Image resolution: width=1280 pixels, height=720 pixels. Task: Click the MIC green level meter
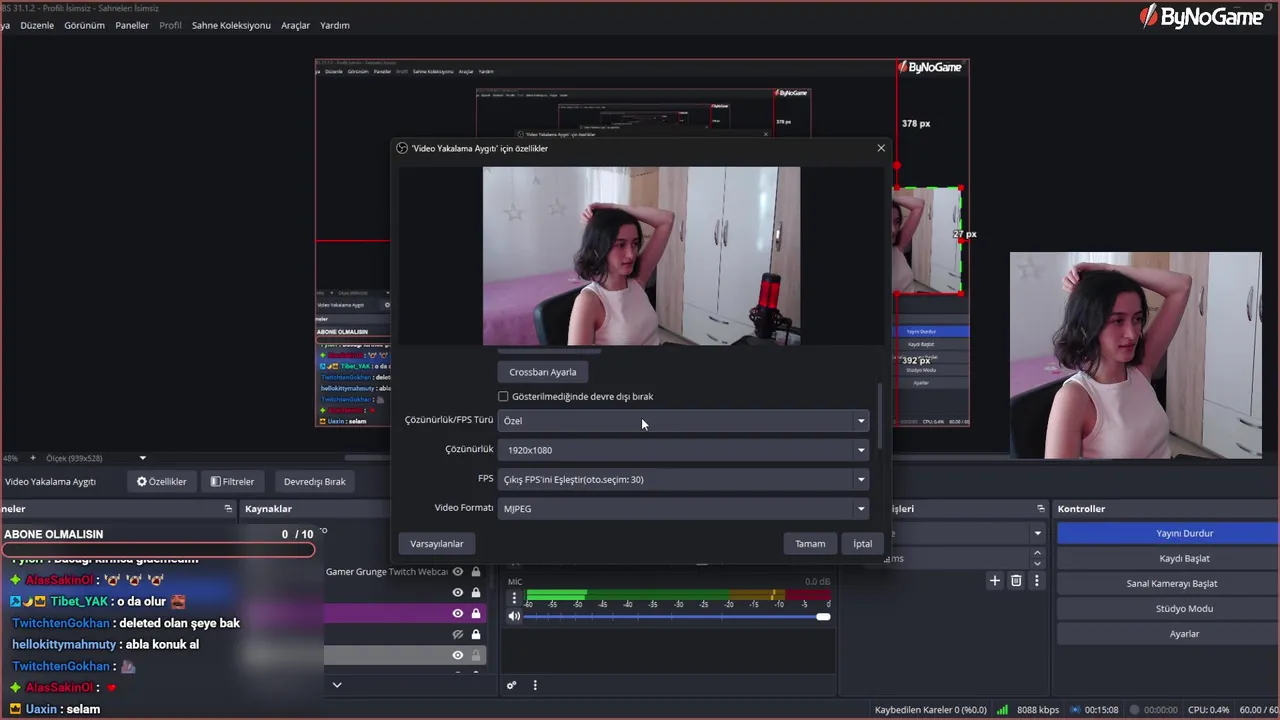[x=556, y=593]
